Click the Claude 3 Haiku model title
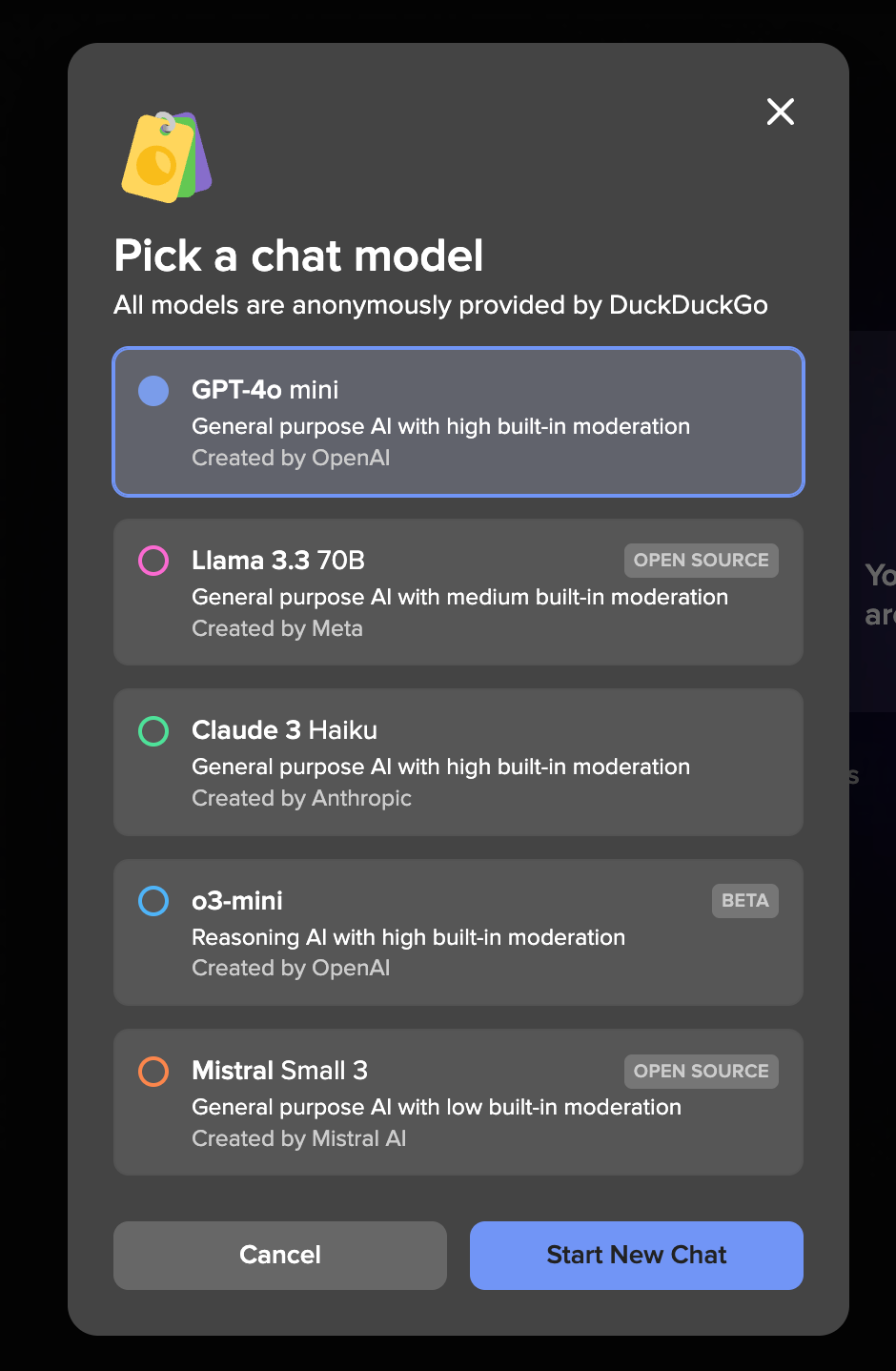896x1371 pixels. pyautogui.click(x=285, y=730)
